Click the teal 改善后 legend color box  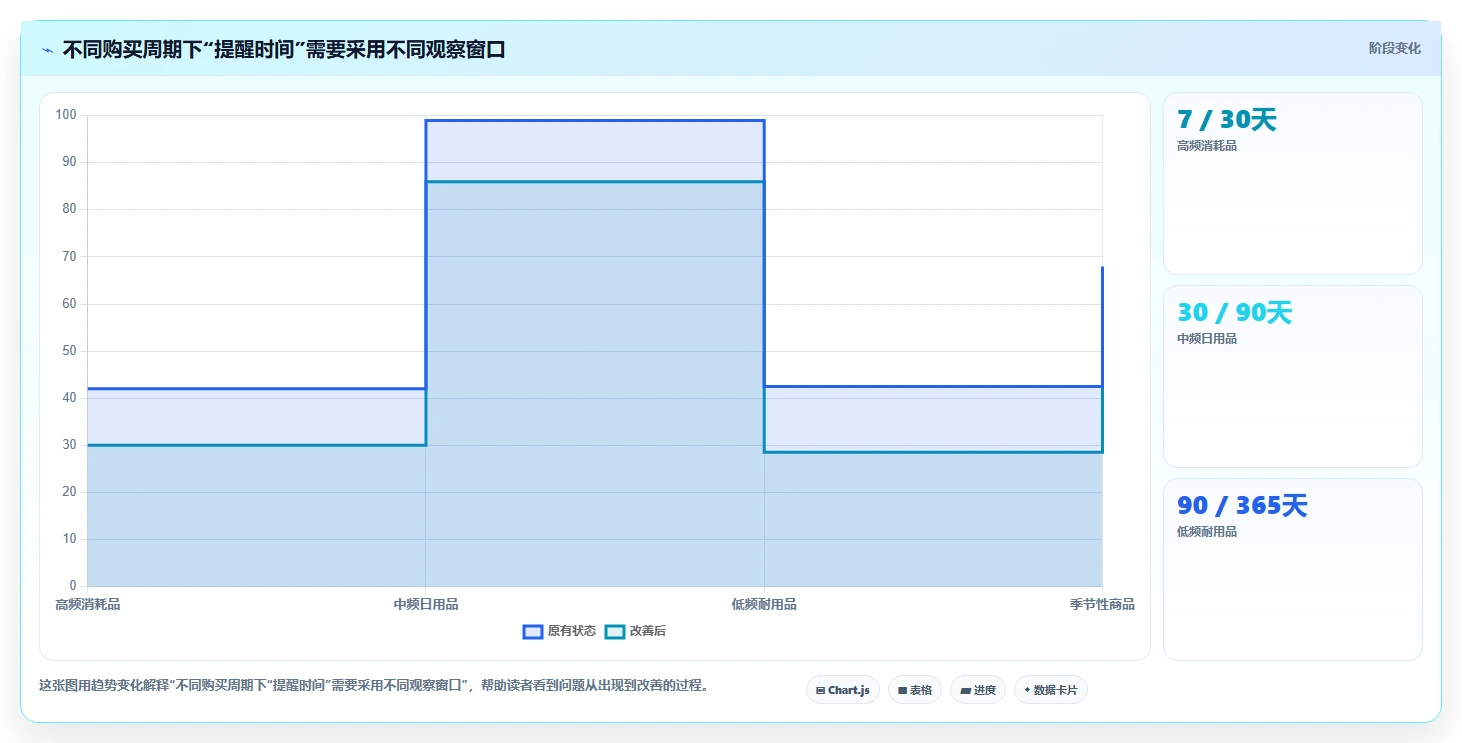(x=615, y=631)
